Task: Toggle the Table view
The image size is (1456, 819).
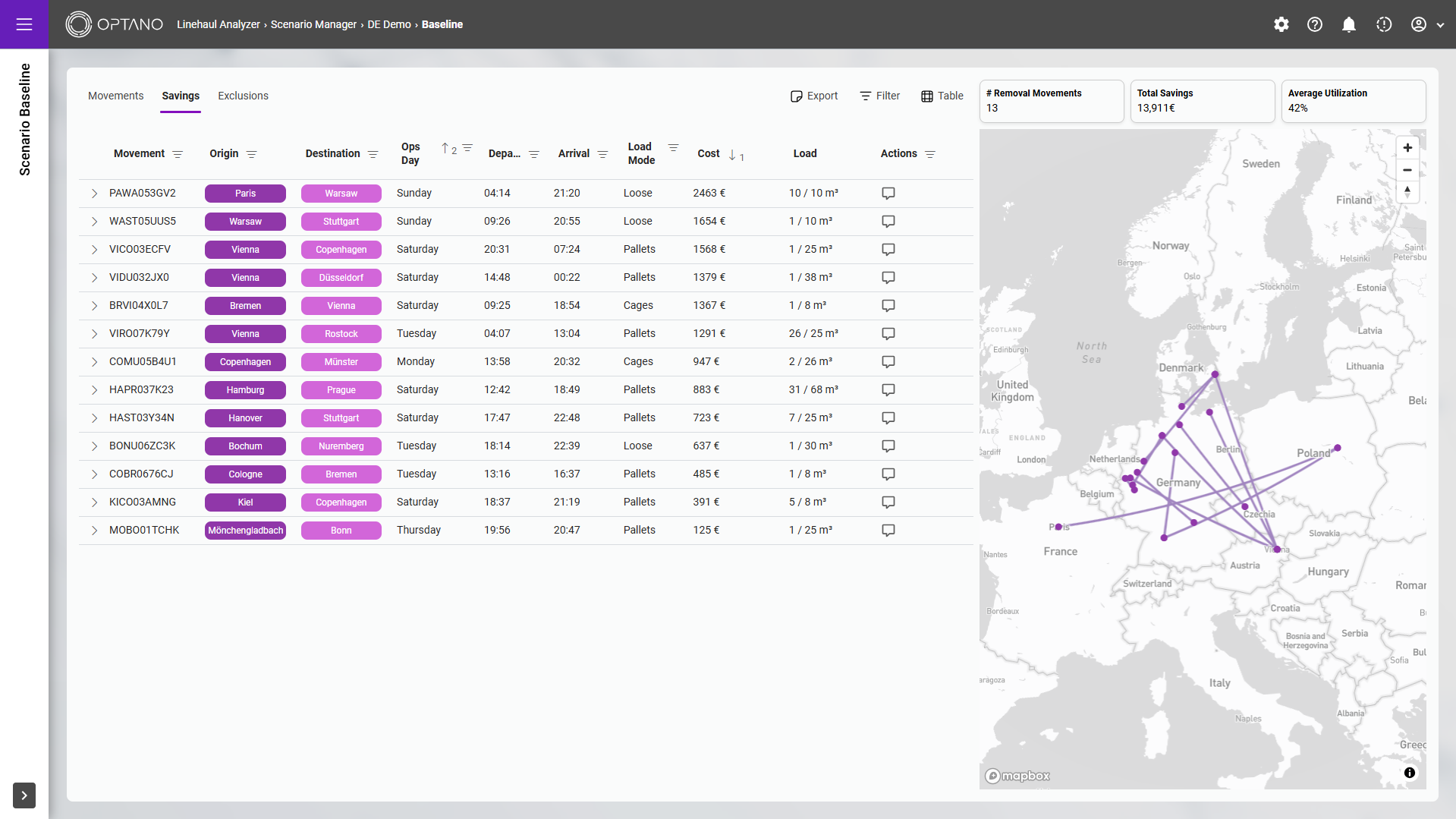Action: pyautogui.click(x=942, y=96)
